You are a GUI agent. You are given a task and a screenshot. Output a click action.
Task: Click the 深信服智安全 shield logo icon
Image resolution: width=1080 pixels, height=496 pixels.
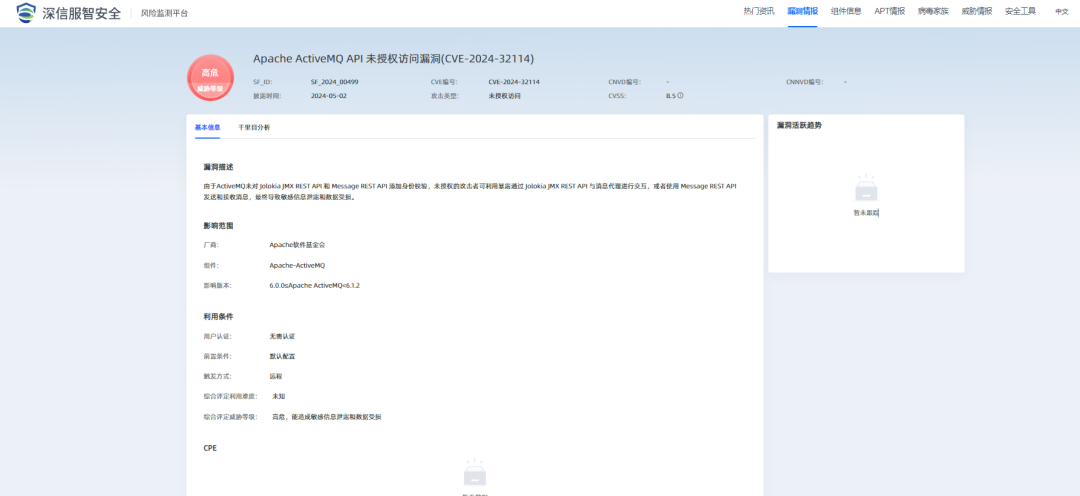tap(25, 12)
